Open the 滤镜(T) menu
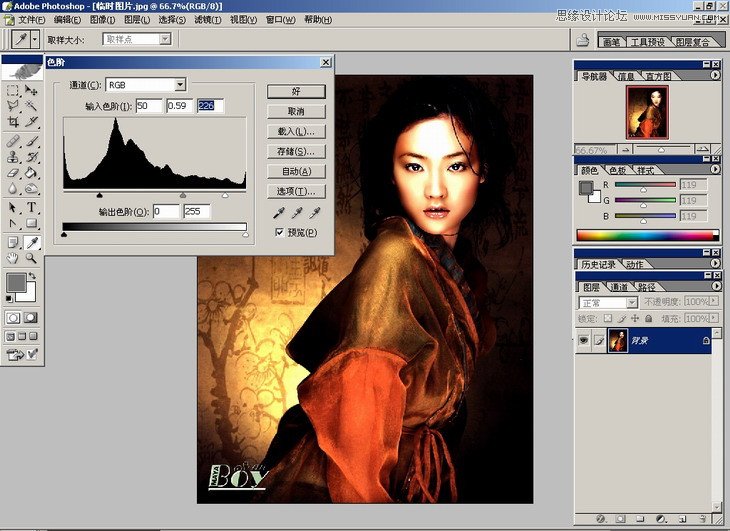Screen dimensions: 730x531 (208, 20)
